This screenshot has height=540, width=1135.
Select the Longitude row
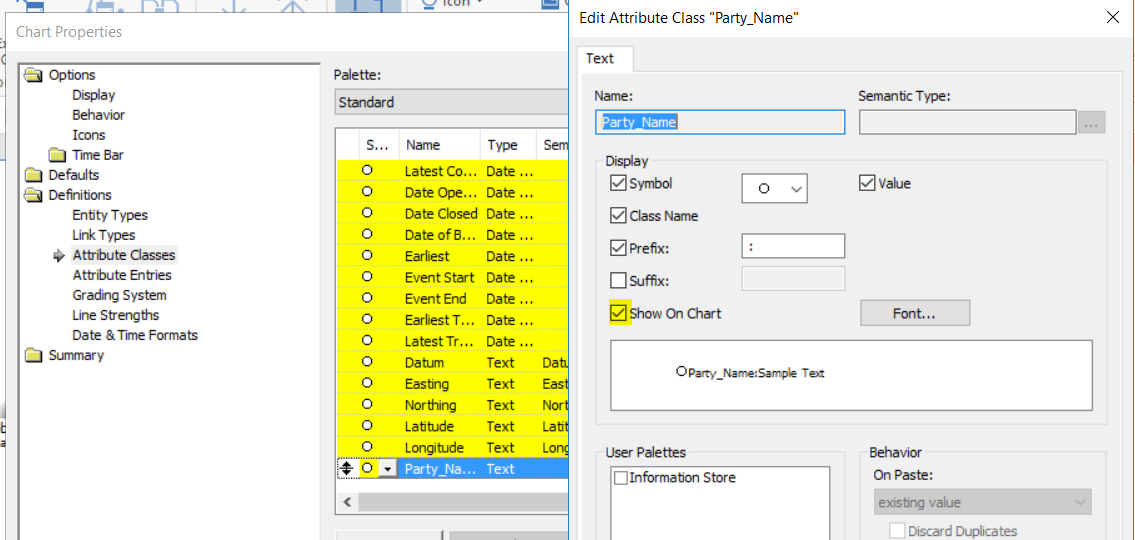452,447
